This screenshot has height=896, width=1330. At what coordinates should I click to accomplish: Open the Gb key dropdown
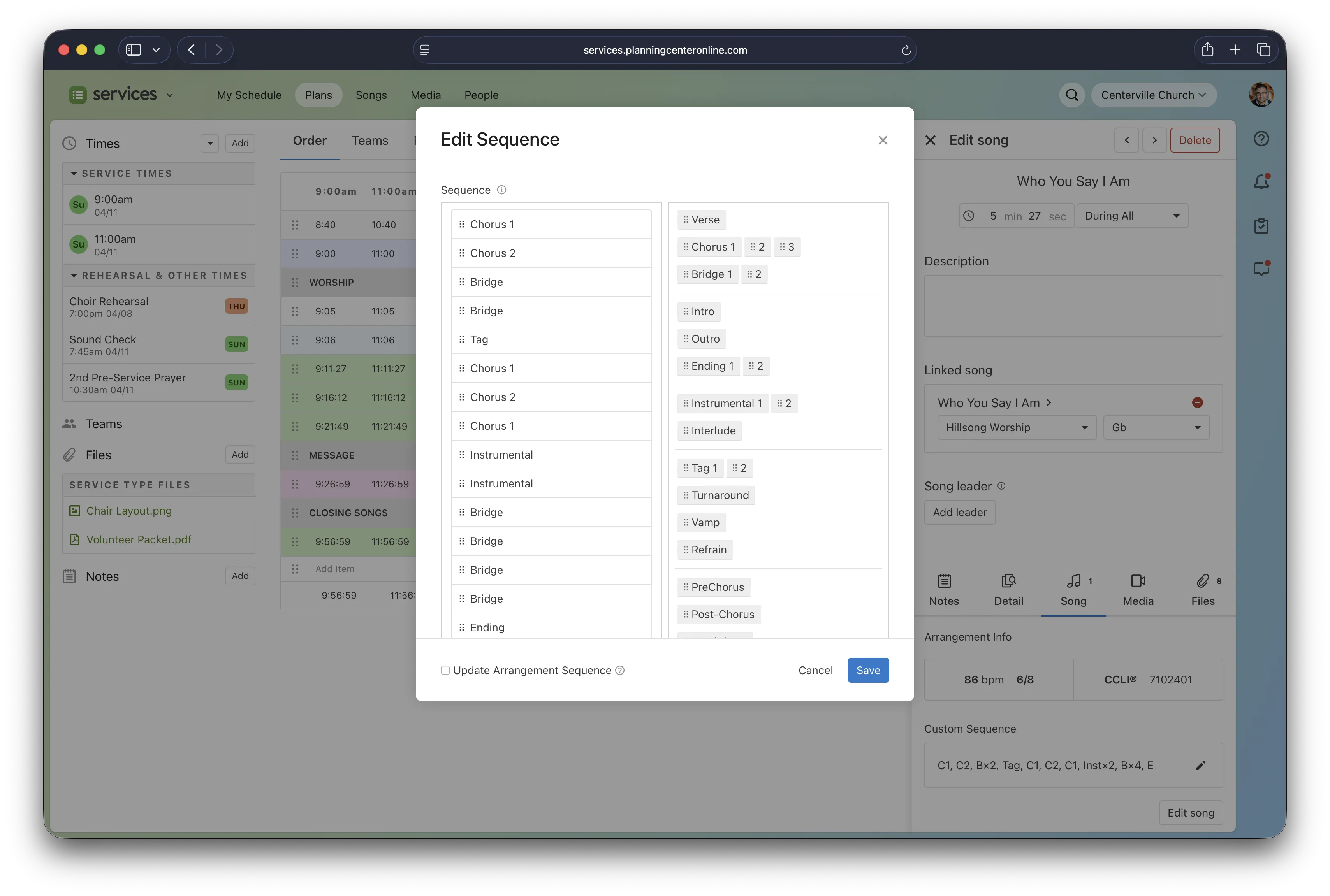pos(1156,427)
